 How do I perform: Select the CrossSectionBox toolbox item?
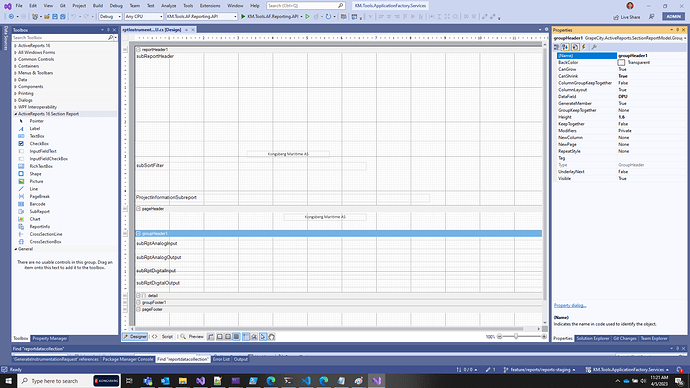click(45, 242)
